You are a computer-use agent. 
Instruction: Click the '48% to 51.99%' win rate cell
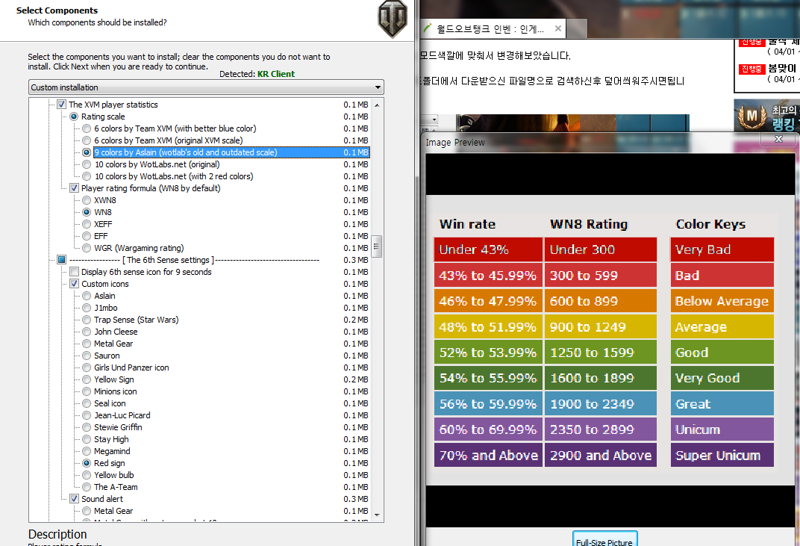pyautogui.click(x=488, y=327)
